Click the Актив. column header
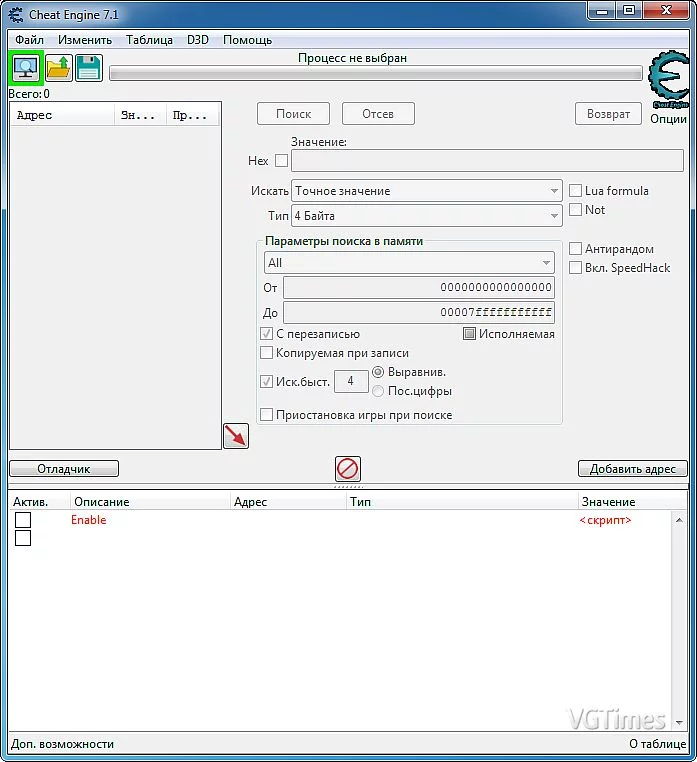The width and height of the screenshot is (697, 762). pyautogui.click(x=39, y=502)
